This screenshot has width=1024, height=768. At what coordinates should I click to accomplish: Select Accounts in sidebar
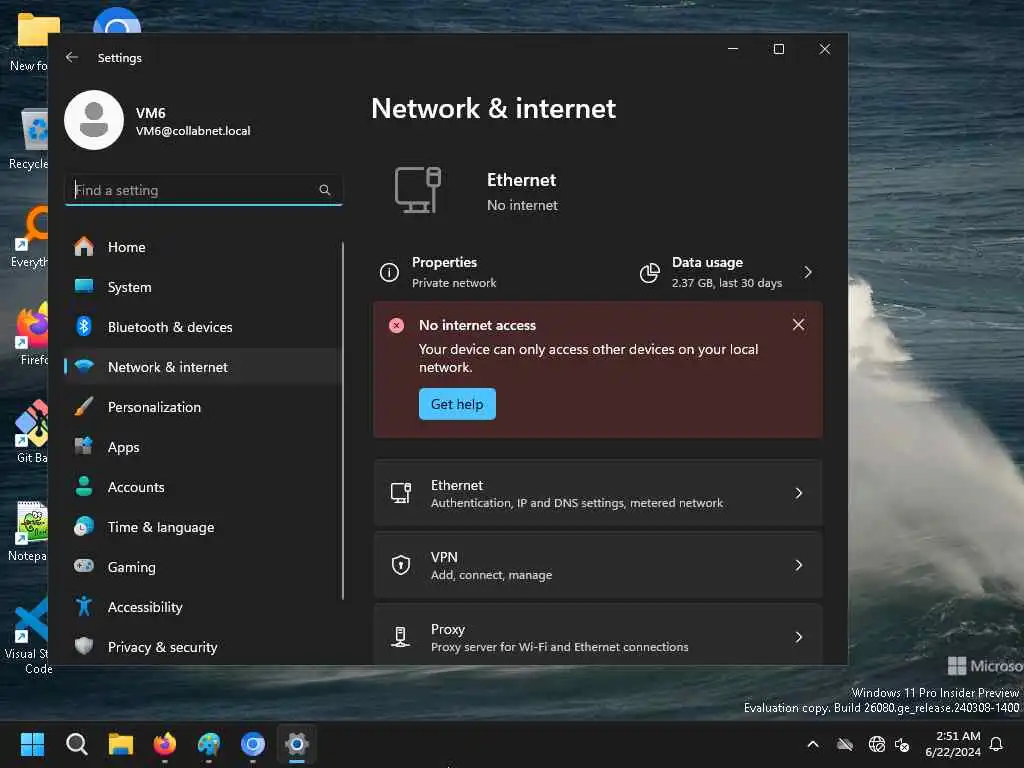(x=202, y=487)
